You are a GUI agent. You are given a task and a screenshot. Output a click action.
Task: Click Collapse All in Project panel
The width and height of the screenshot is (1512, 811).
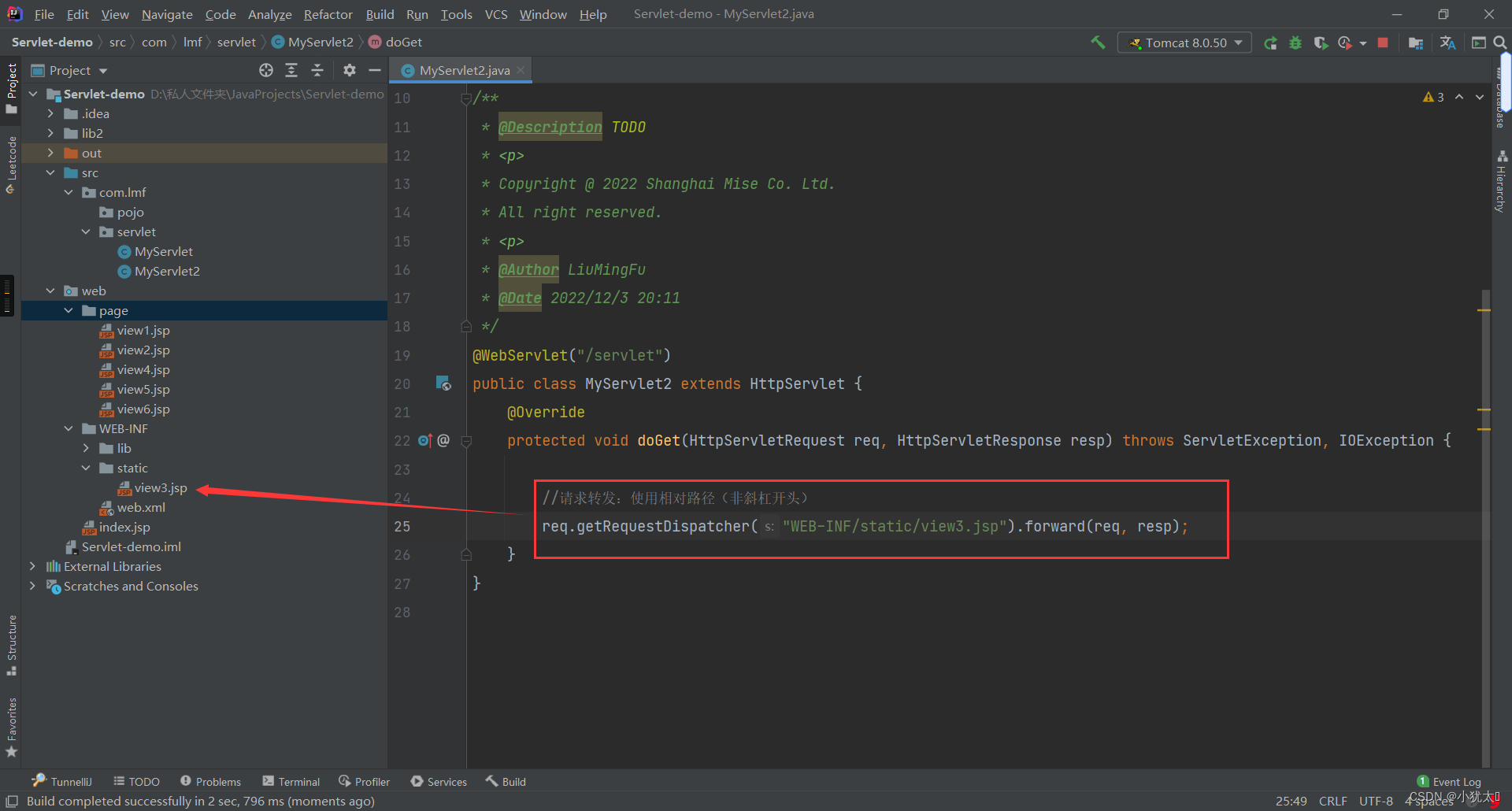[x=317, y=70]
